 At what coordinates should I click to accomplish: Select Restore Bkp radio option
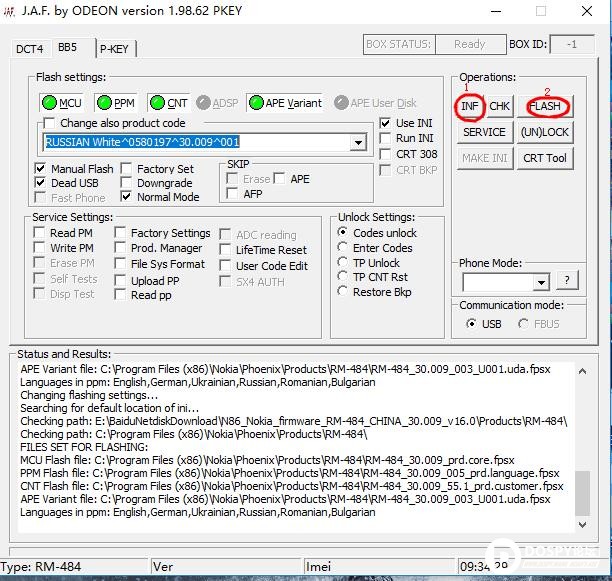click(342, 291)
